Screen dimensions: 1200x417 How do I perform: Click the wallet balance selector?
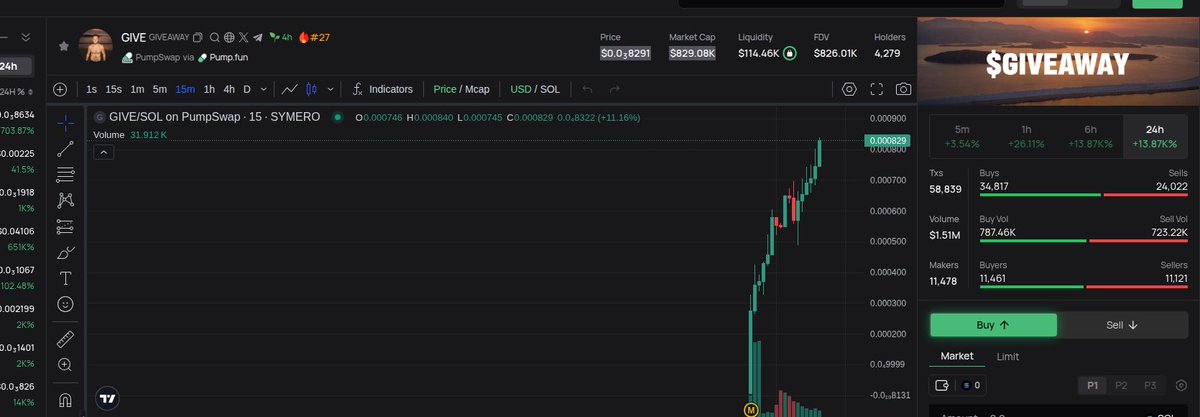pos(959,385)
